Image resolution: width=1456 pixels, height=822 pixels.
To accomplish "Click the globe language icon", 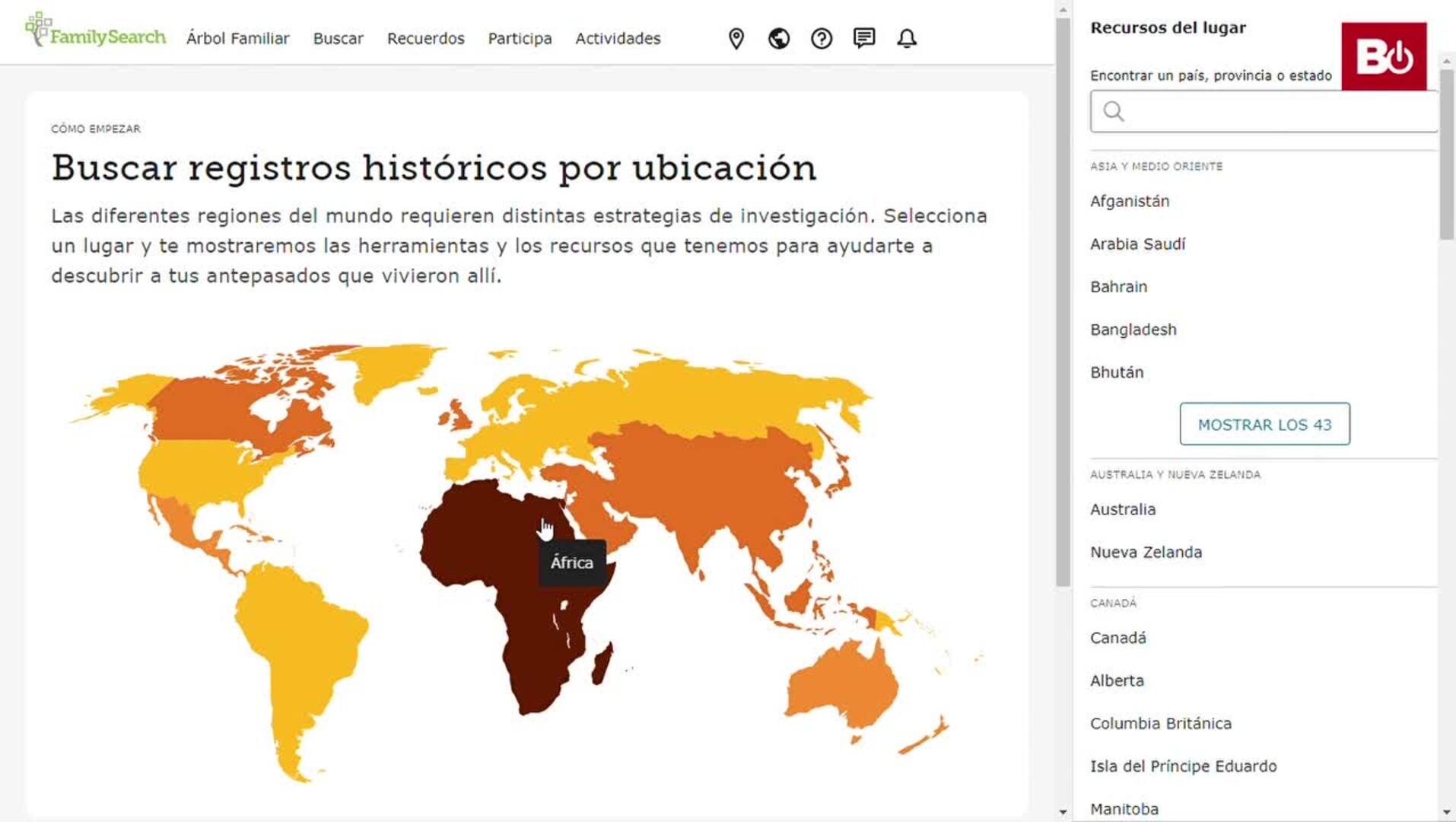I will (778, 39).
